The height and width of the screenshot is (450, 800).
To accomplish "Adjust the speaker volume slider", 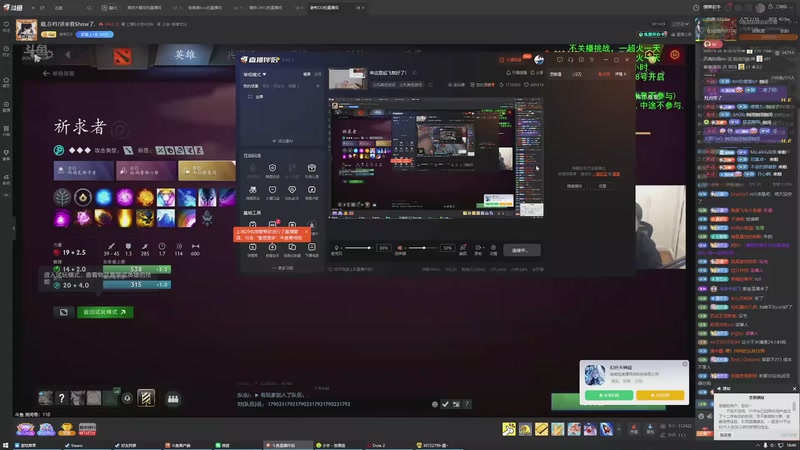I will (x=423, y=248).
